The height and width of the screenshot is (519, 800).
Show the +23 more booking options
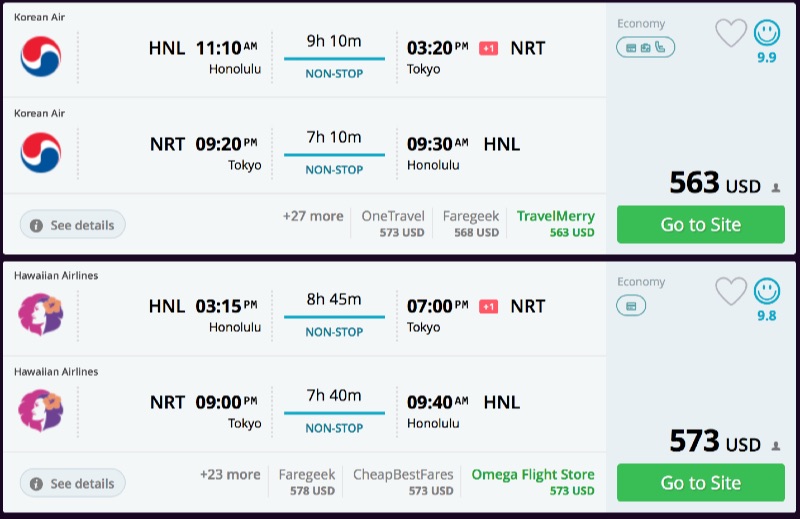click(x=230, y=474)
